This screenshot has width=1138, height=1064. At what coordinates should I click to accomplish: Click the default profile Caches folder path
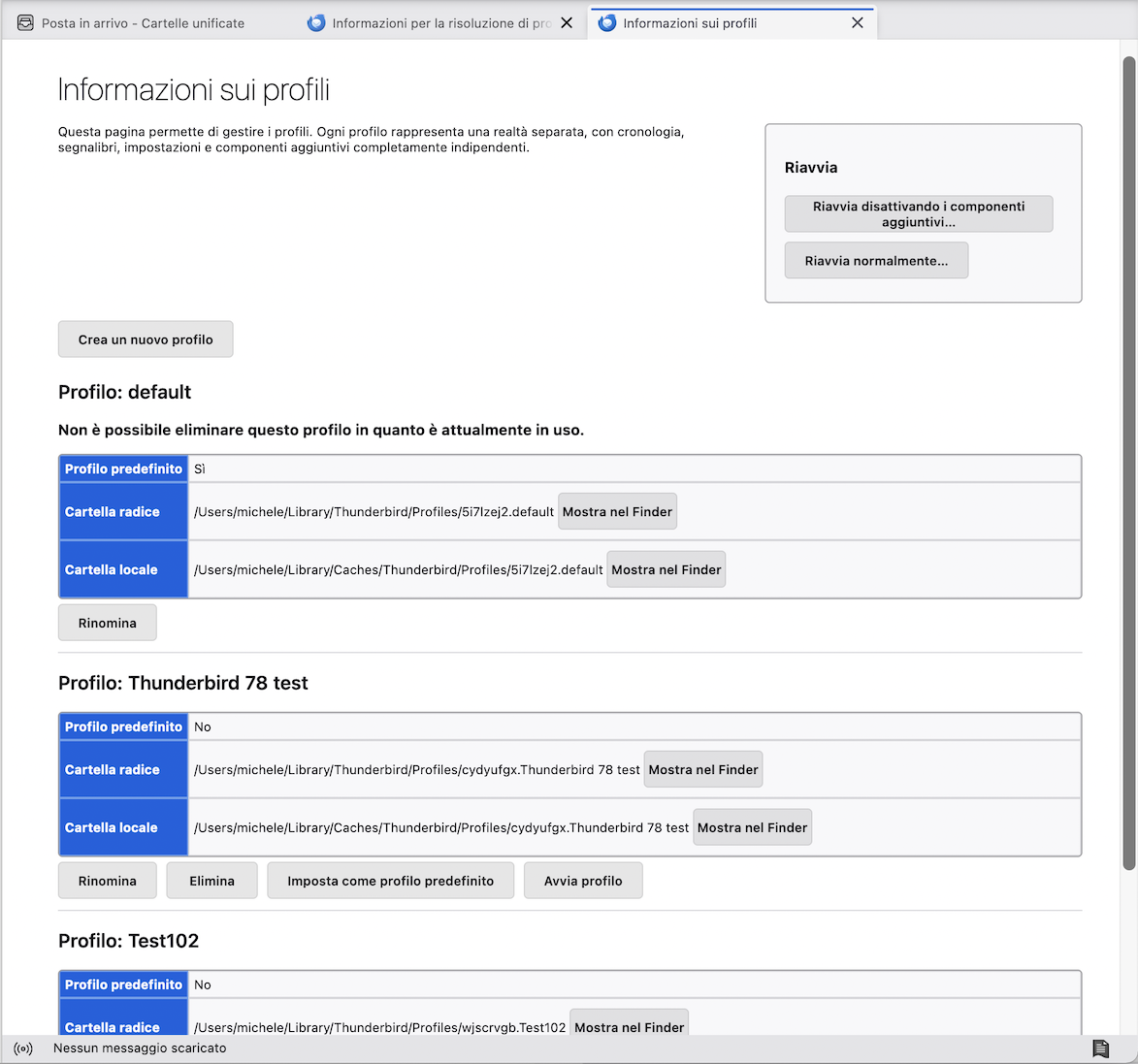tap(399, 569)
